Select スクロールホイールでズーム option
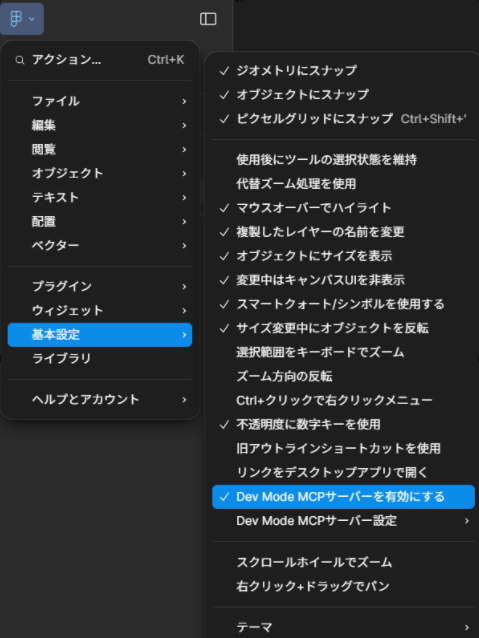Image resolution: width=479 pixels, height=638 pixels. tap(343, 562)
